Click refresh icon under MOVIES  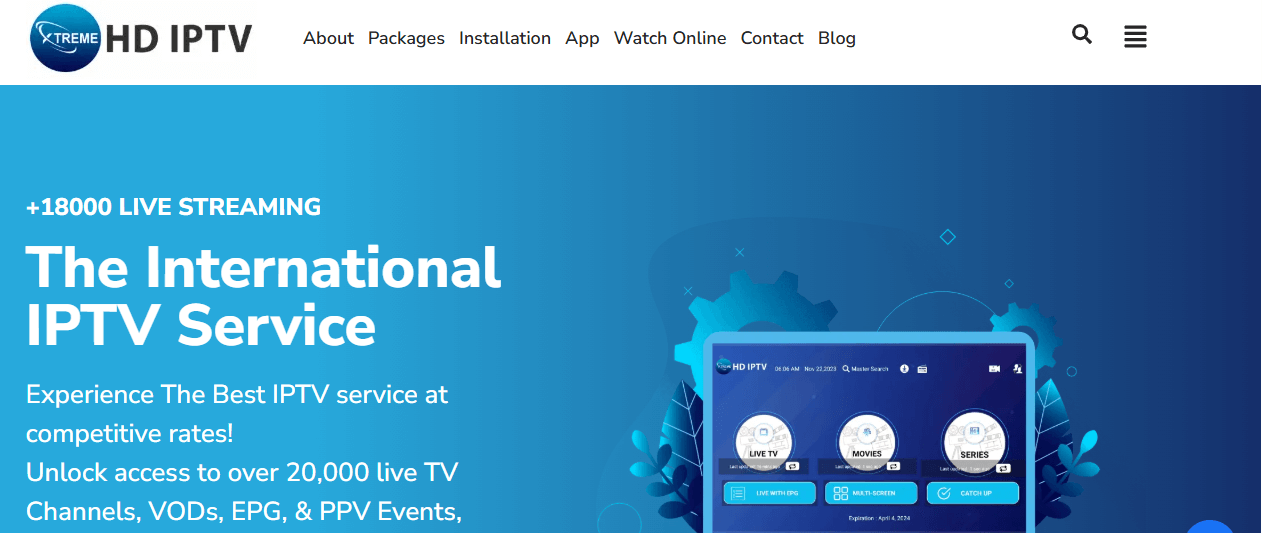point(893,466)
